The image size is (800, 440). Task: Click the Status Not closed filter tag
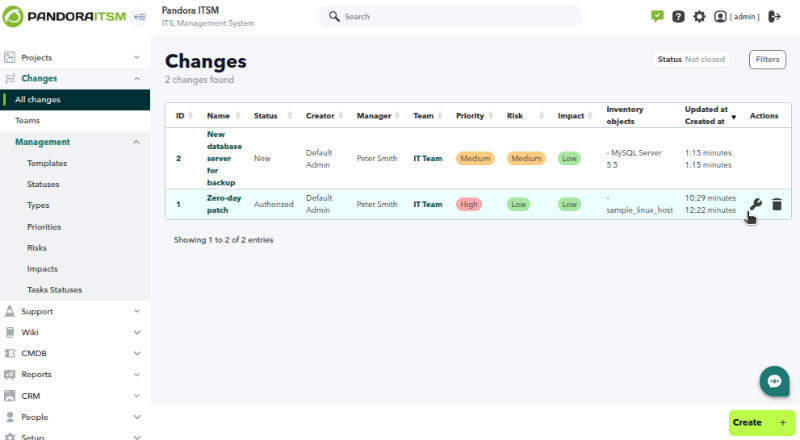pos(691,59)
